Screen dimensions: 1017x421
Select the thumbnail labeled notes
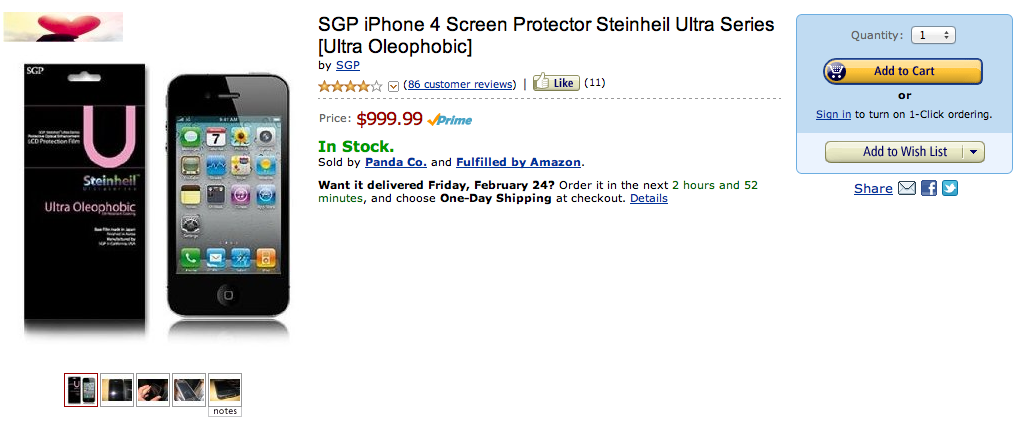(224, 389)
